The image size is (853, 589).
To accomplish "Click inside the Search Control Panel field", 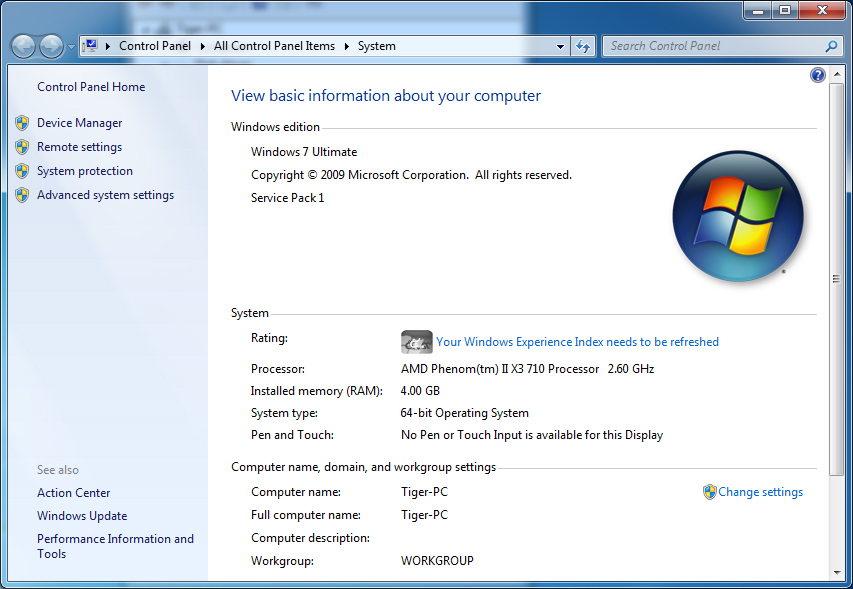I will 713,46.
